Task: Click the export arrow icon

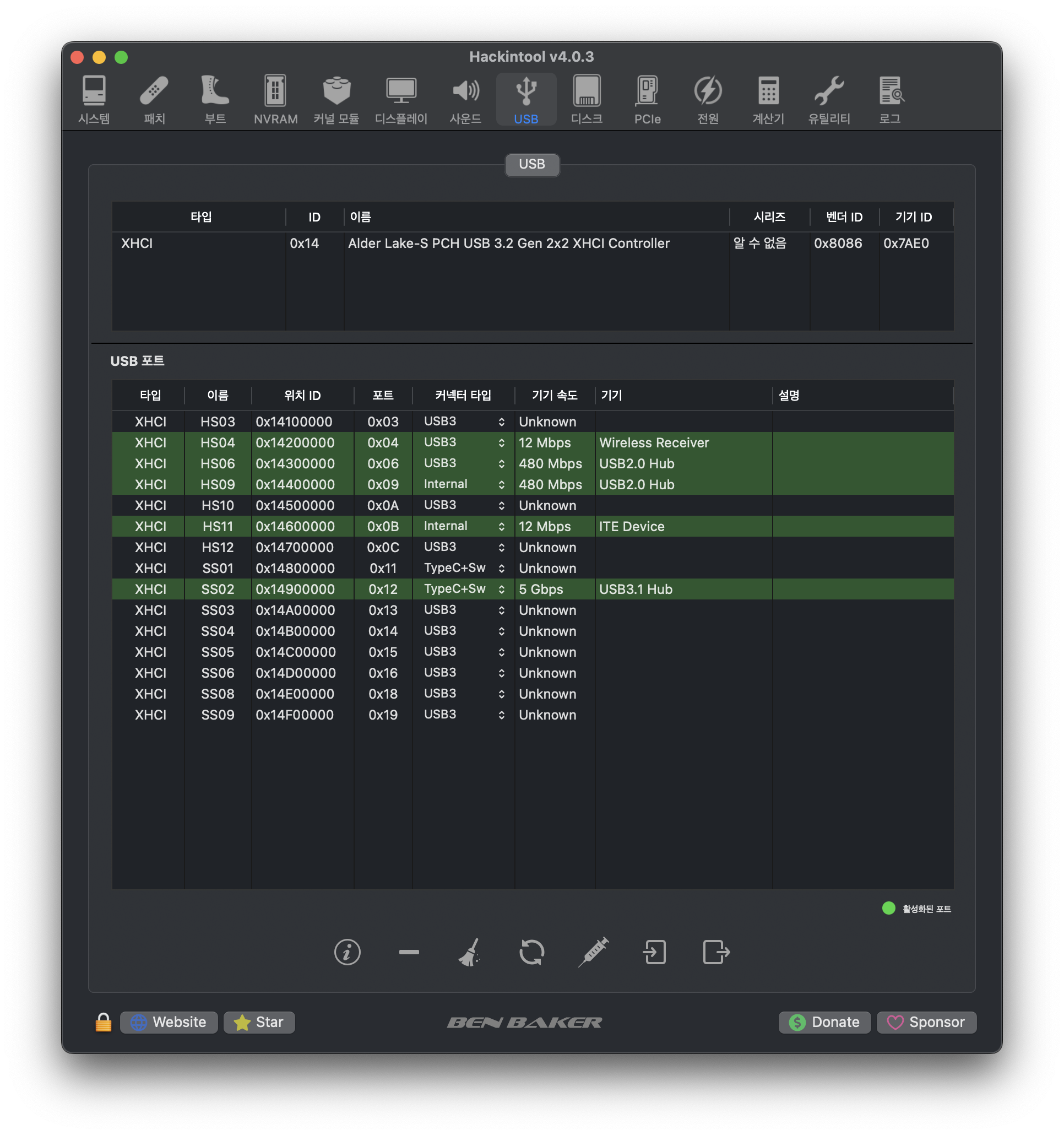Action: tap(716, 952)
